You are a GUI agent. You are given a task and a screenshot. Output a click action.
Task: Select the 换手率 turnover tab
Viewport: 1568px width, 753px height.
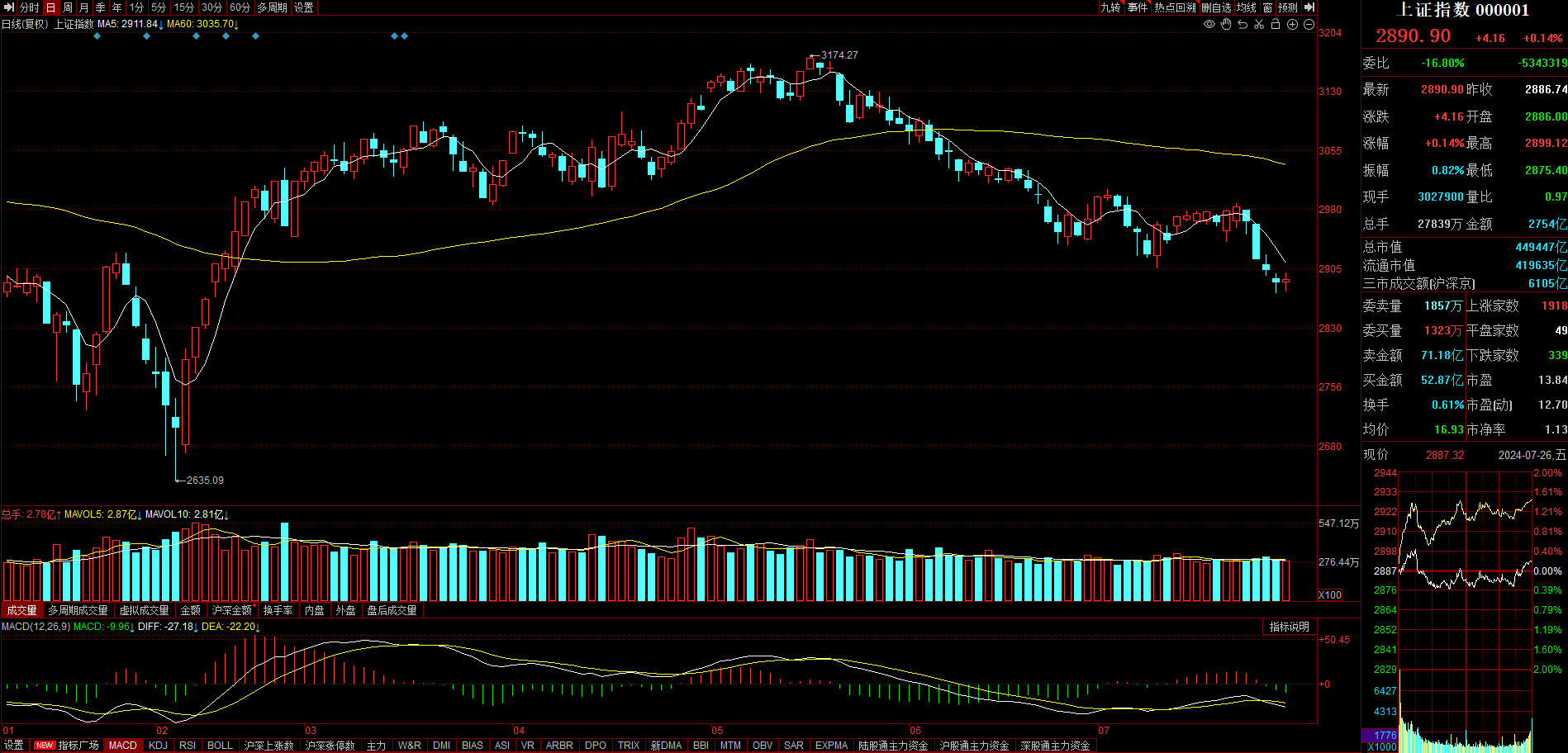(x=278, y=611)
